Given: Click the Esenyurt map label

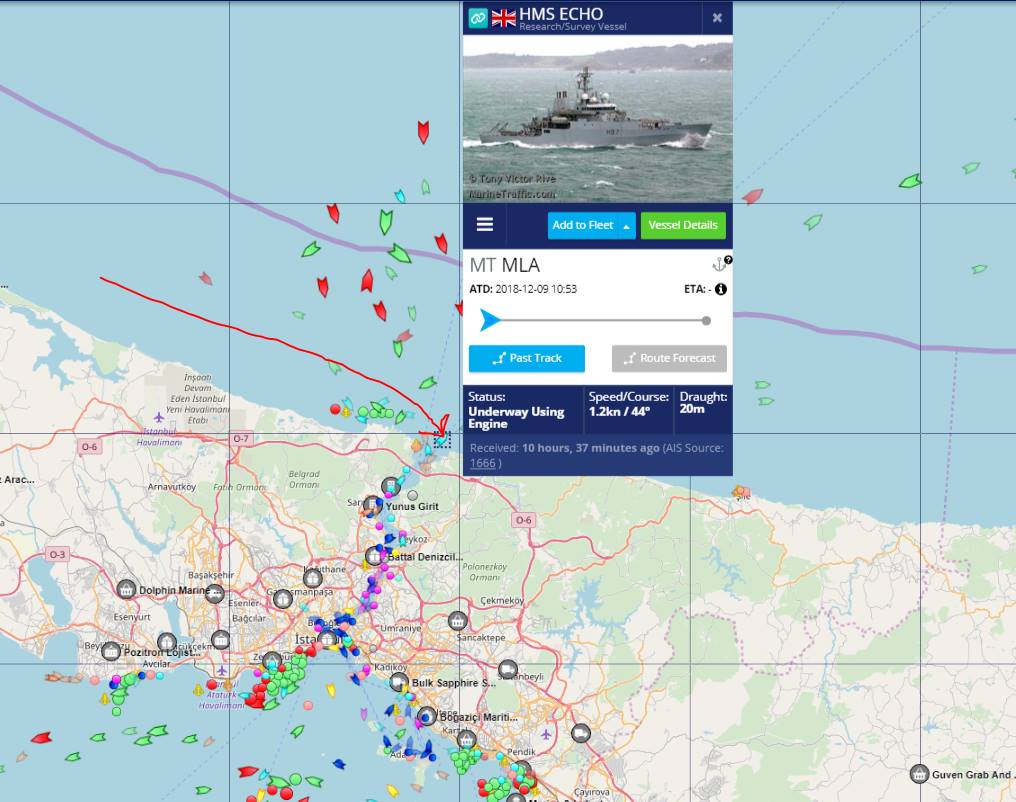Looking at the screenshot, I should 132,617.
